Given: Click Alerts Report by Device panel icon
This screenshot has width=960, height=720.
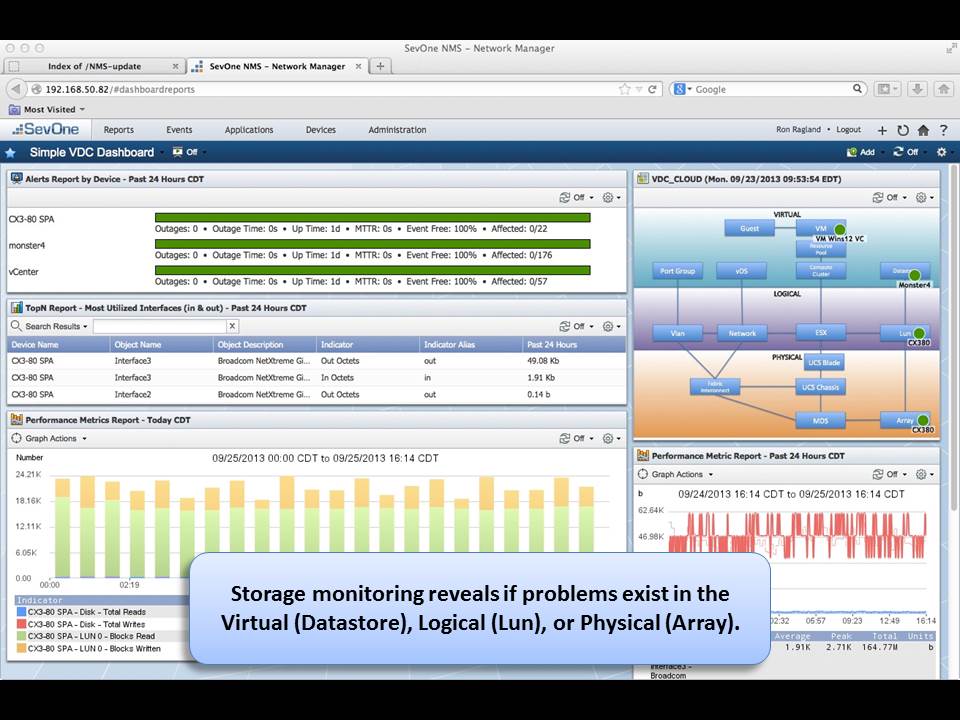Looking at the screenshot, I should coord(17,179).
